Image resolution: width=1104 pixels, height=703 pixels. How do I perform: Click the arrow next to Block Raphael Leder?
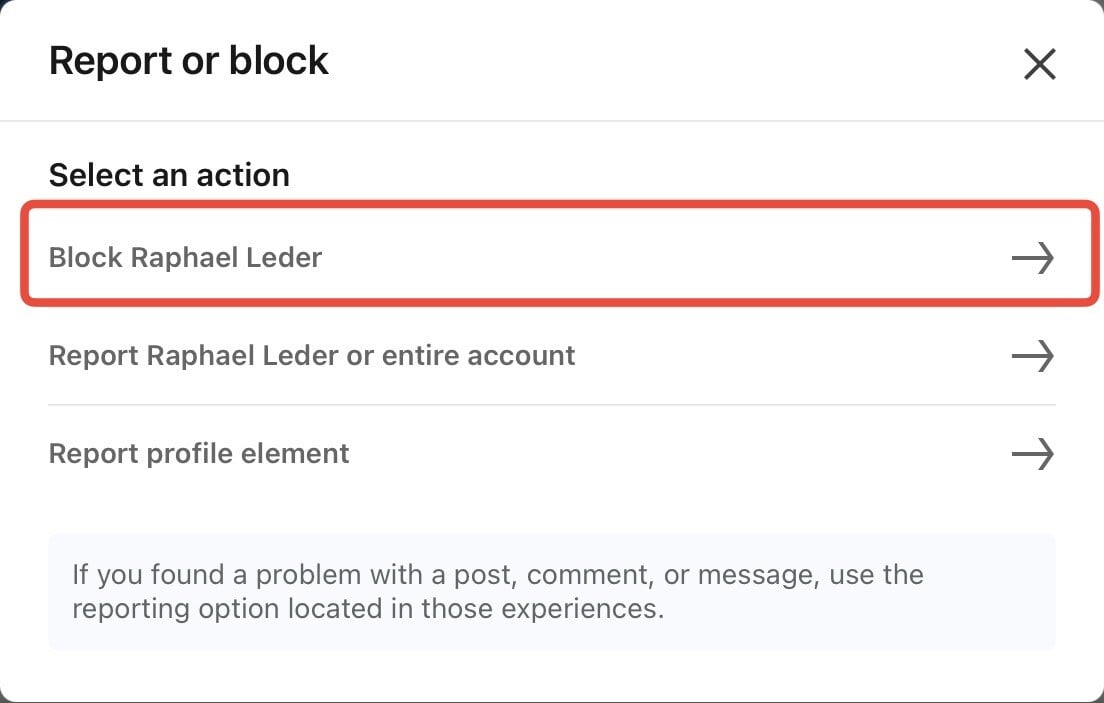click(1033, 258)
